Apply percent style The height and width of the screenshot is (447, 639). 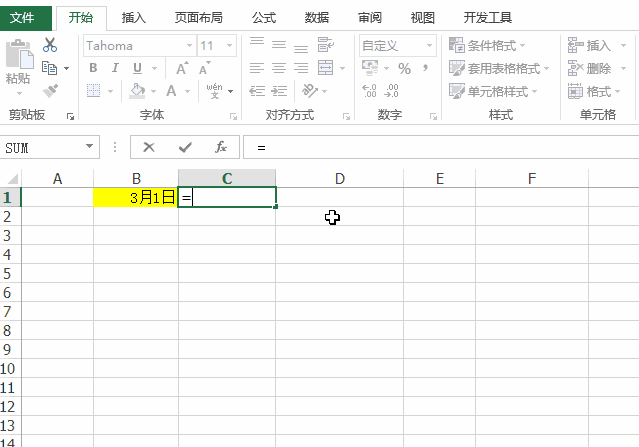point(404,68)
